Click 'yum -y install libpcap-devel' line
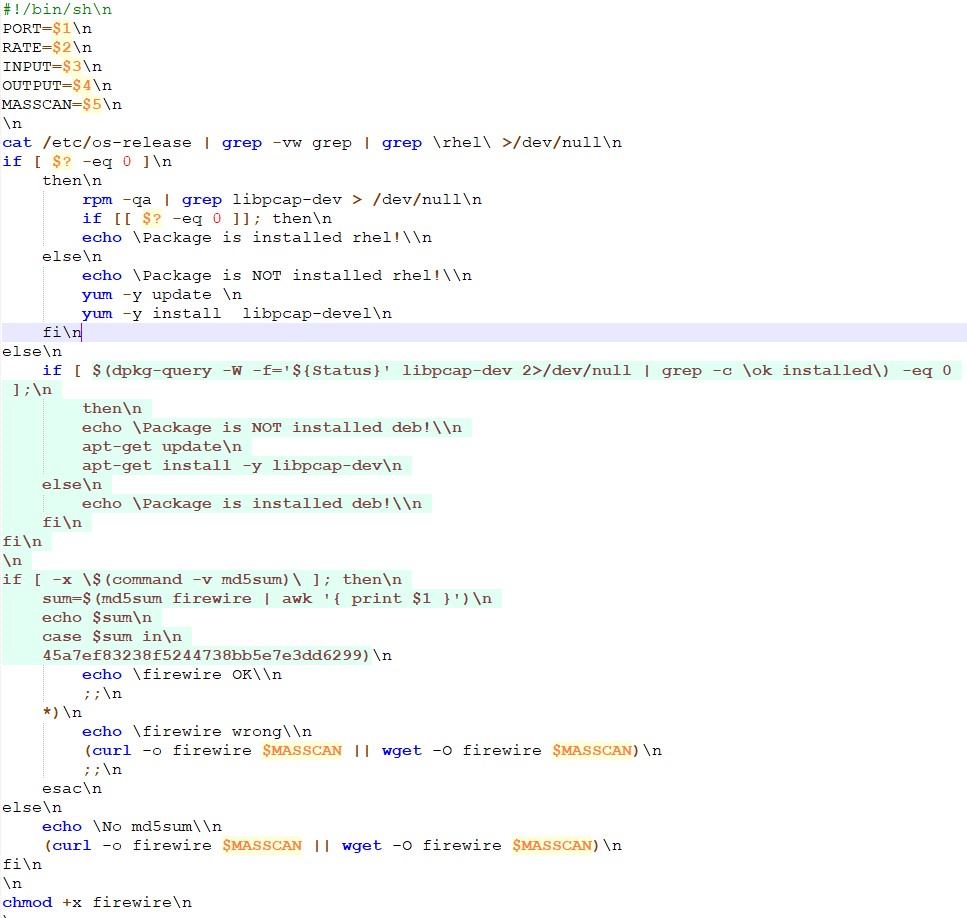 point(237,314)
